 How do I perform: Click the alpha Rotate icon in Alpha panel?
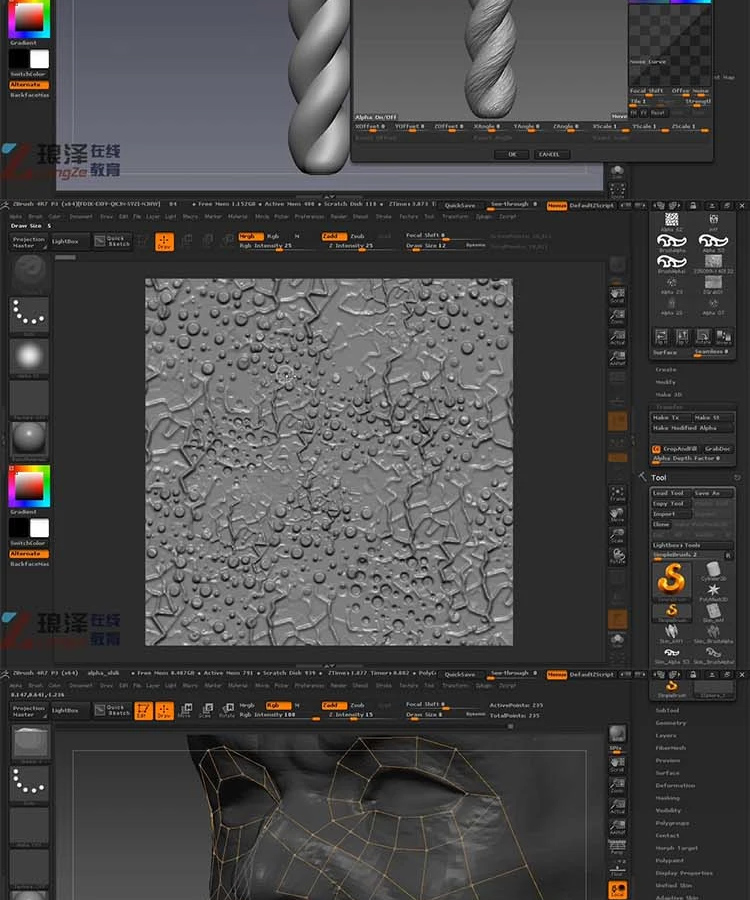(702, 336)
